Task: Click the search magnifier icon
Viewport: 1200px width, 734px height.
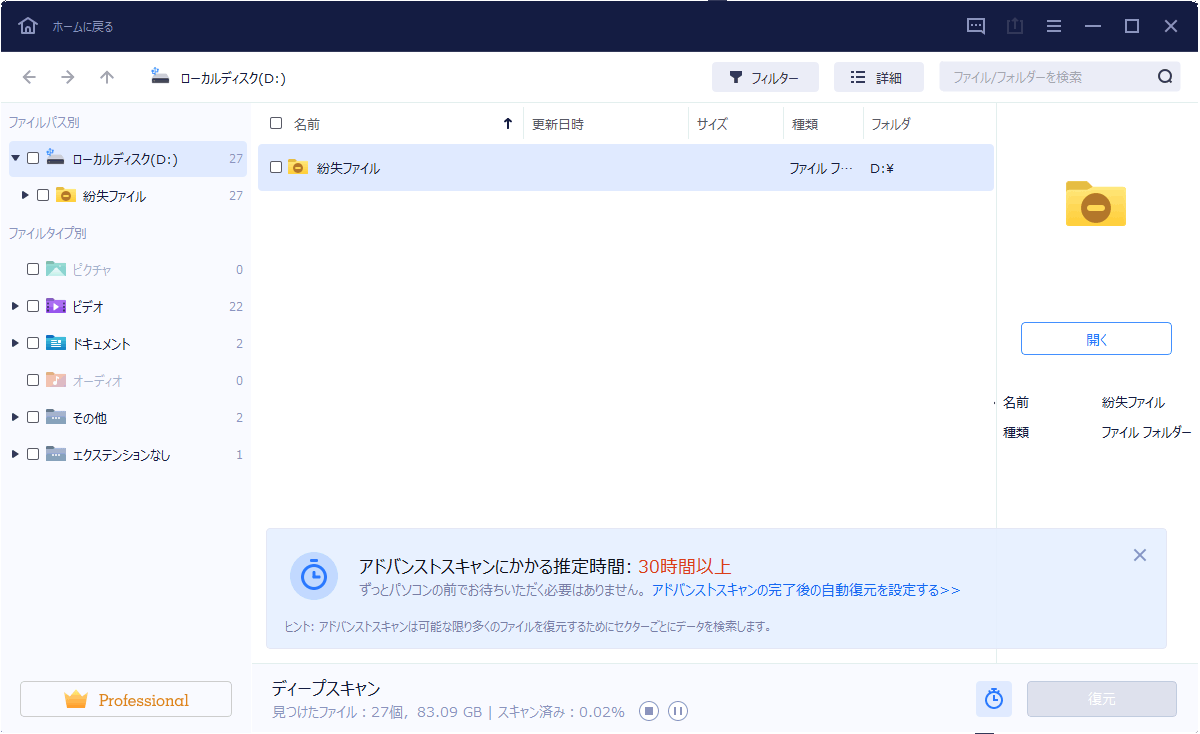Action: [1165, 77]
